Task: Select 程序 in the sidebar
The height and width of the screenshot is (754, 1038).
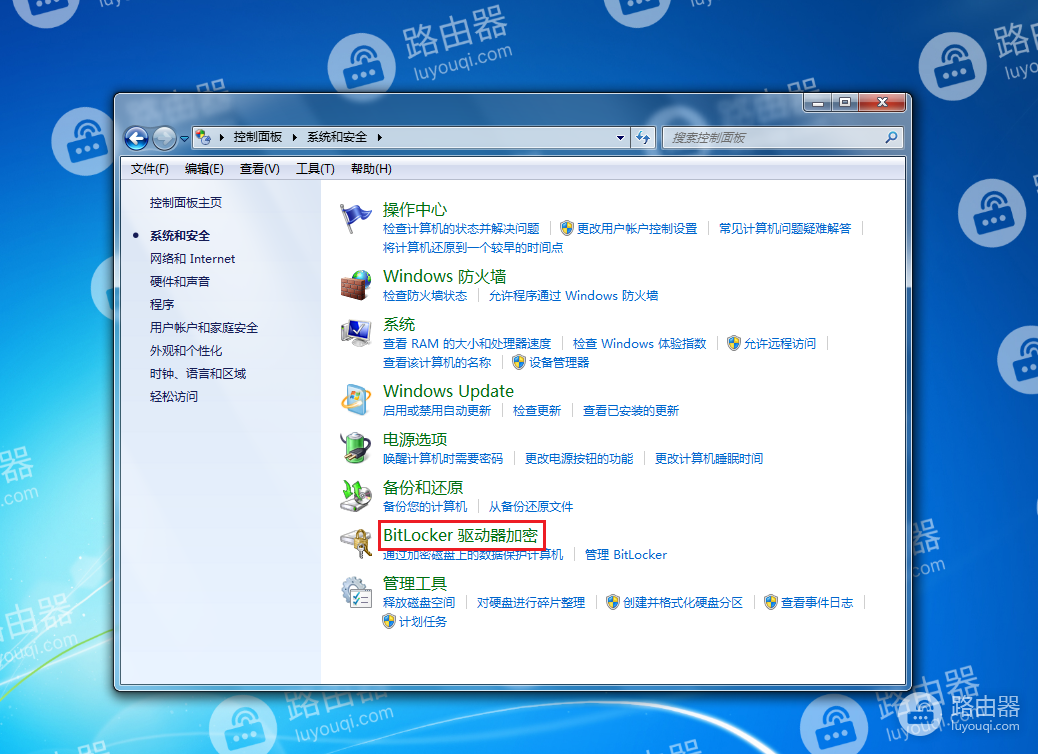Action: (x=162, y=305)
